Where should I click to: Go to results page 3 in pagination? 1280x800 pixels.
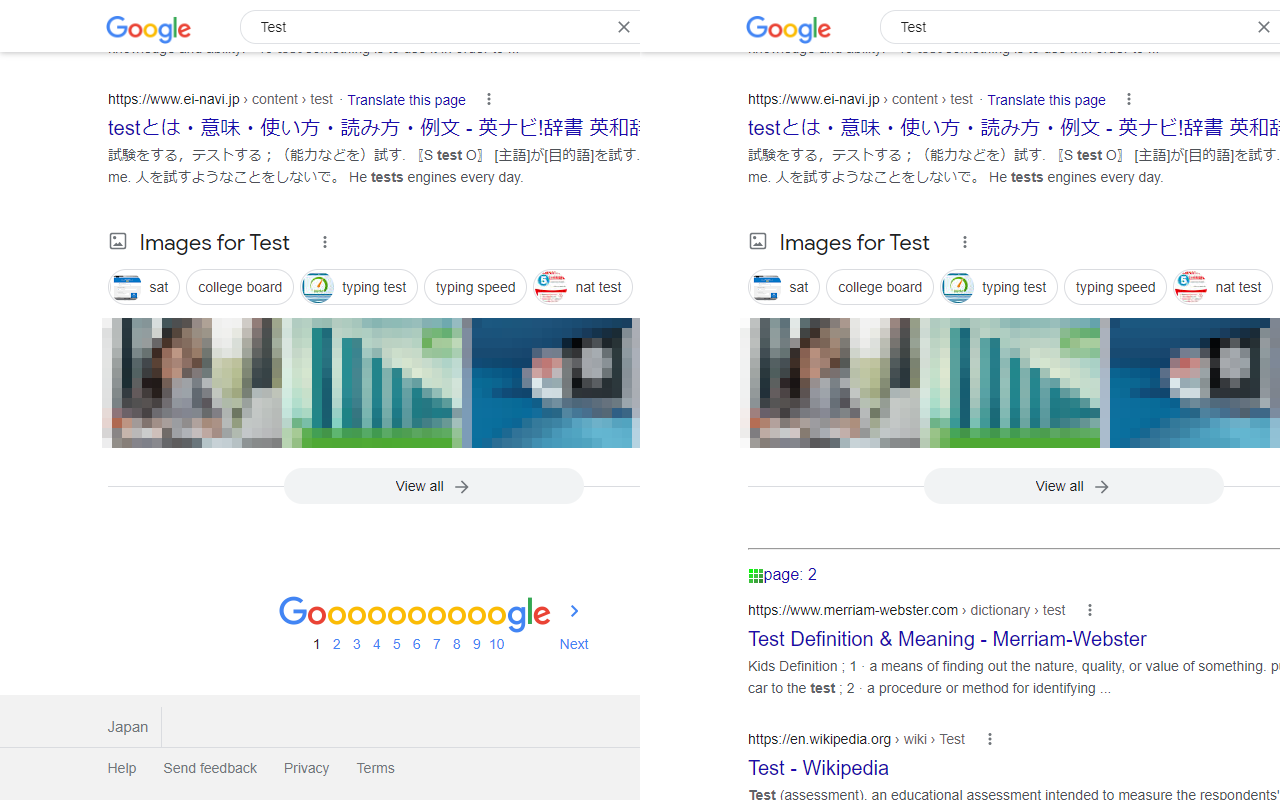pos(357,644)
